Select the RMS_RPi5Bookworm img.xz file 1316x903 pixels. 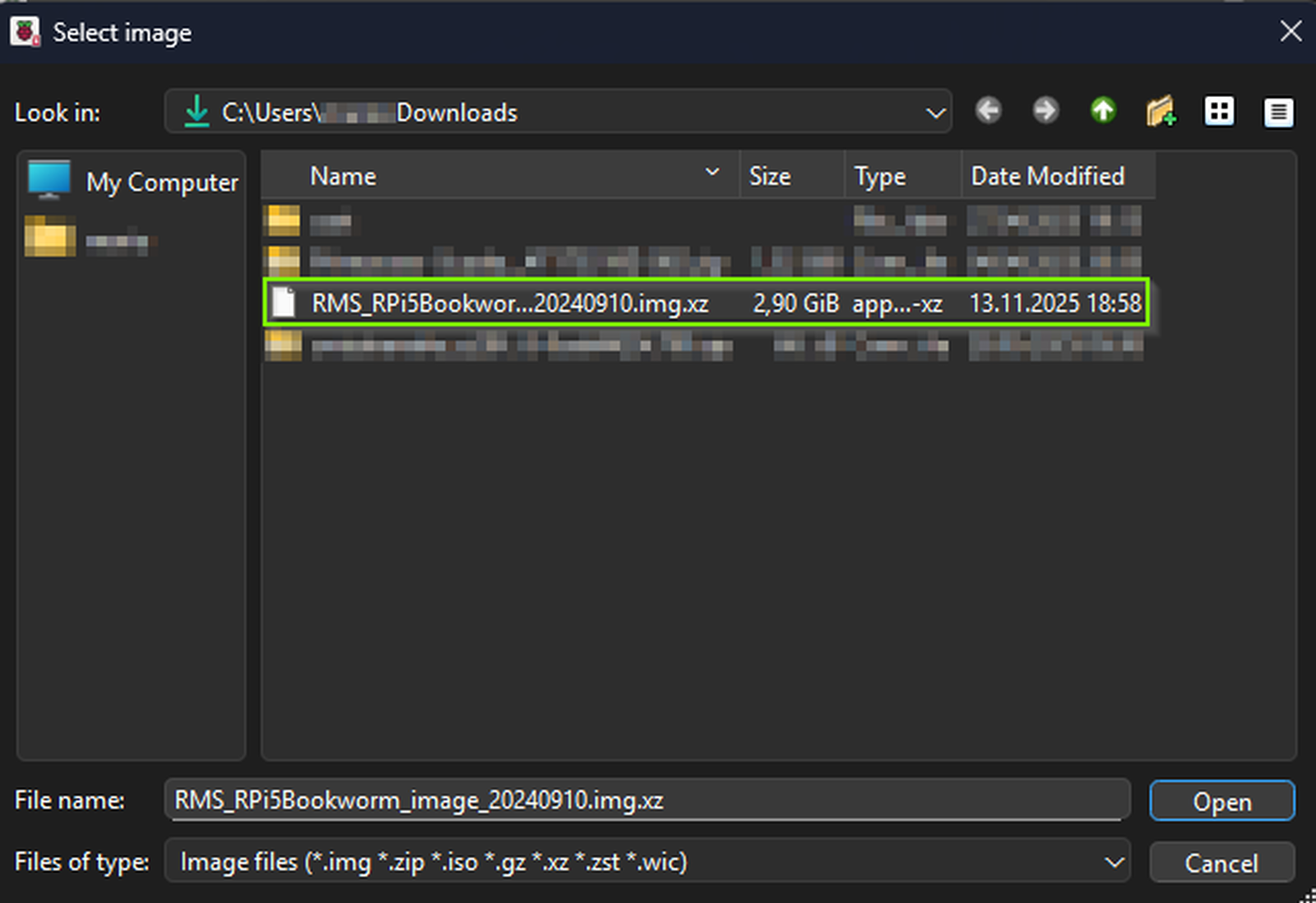click(x=510, y=303)
